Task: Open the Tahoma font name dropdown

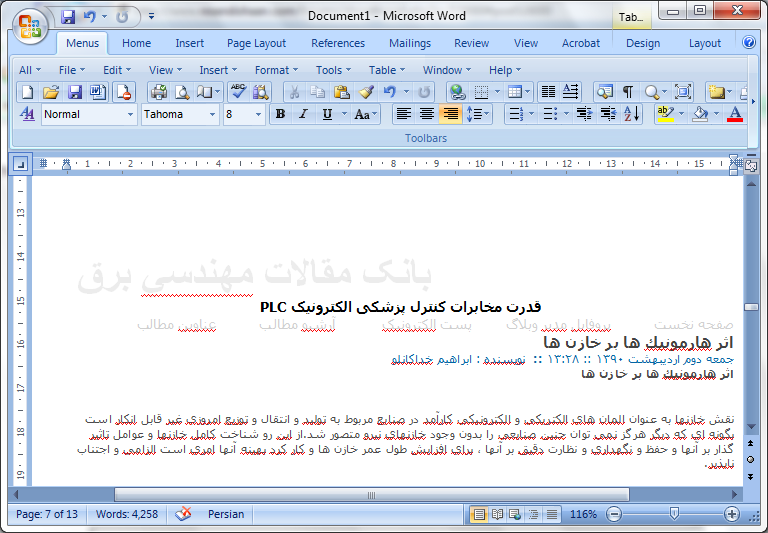Action: [211, 115]
